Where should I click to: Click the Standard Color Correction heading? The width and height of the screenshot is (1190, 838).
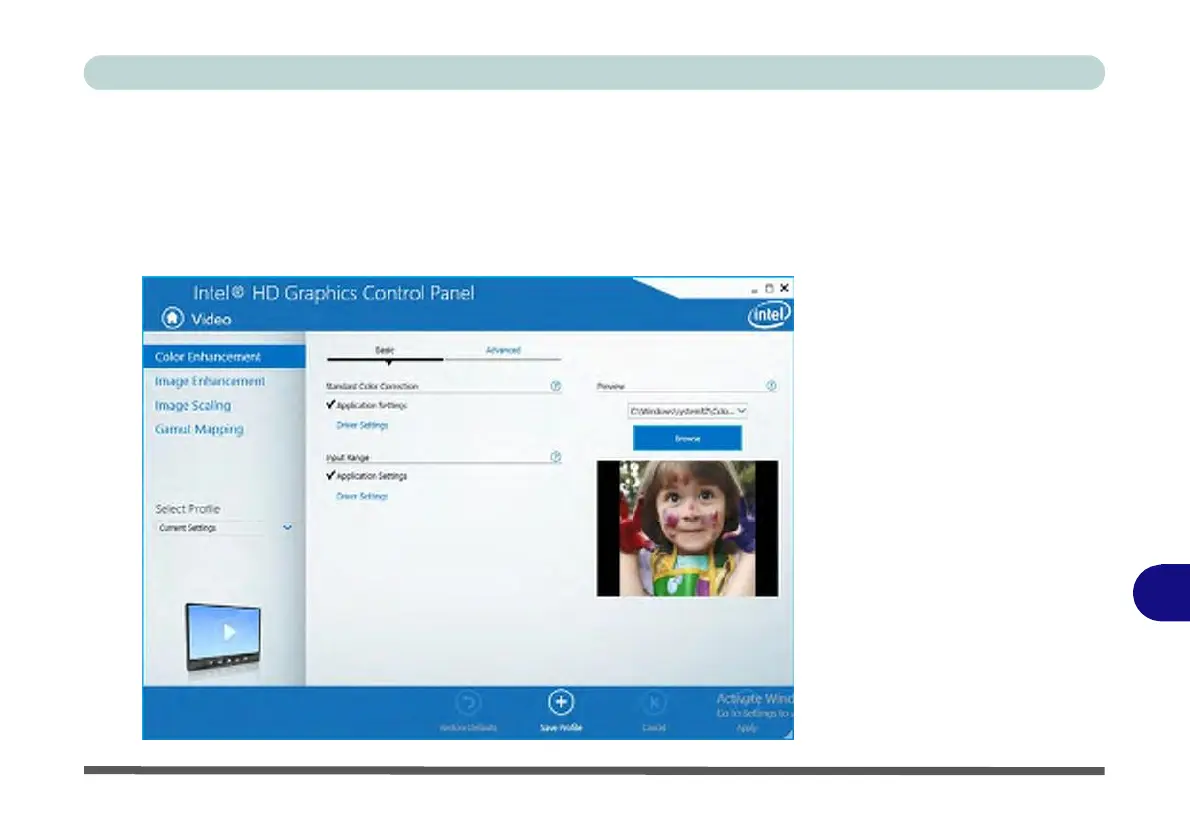click(x=372, y=386)
